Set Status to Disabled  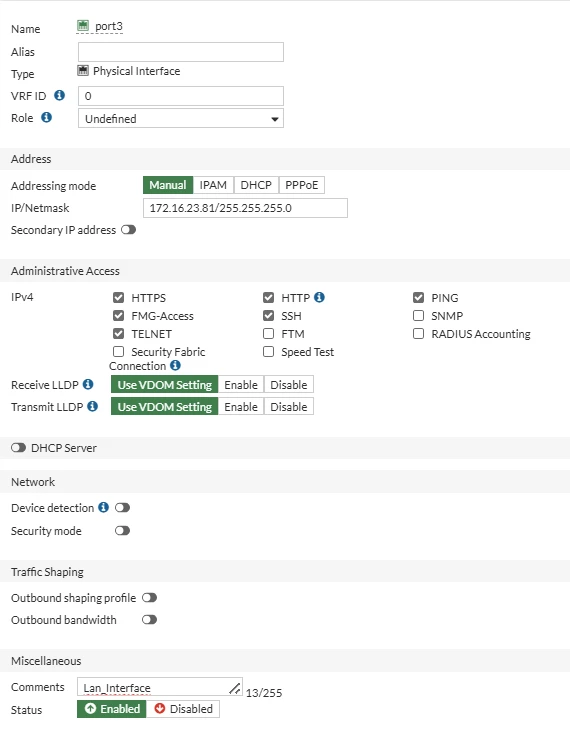tap(183, 708)
